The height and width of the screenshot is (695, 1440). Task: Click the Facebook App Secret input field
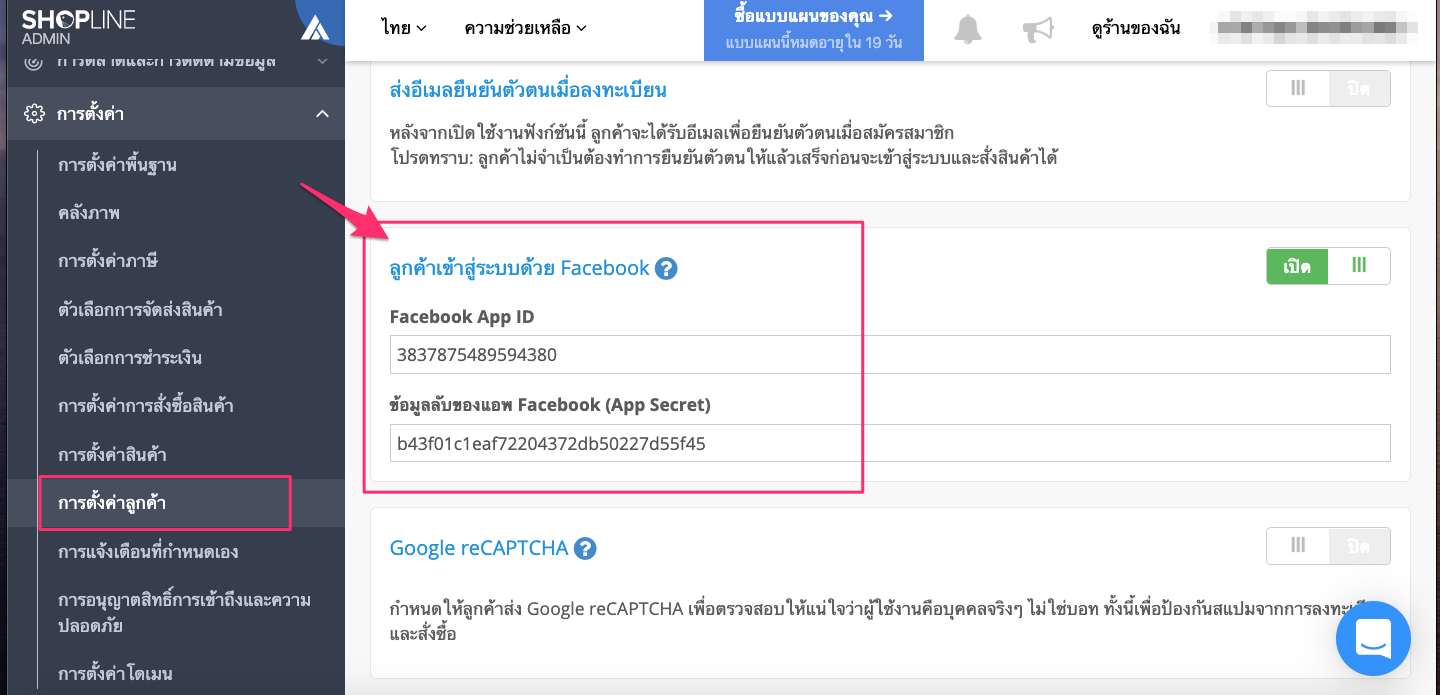point(890,443)
